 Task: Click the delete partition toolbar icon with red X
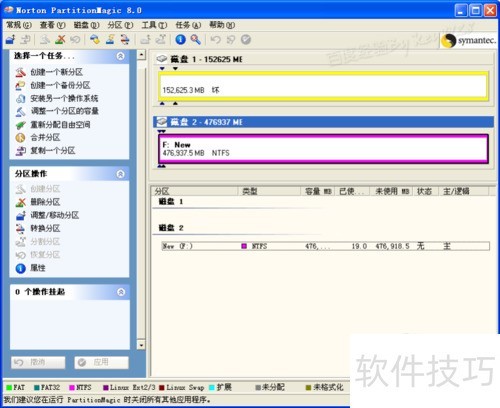pyautogui.click(x=60, y=39)
